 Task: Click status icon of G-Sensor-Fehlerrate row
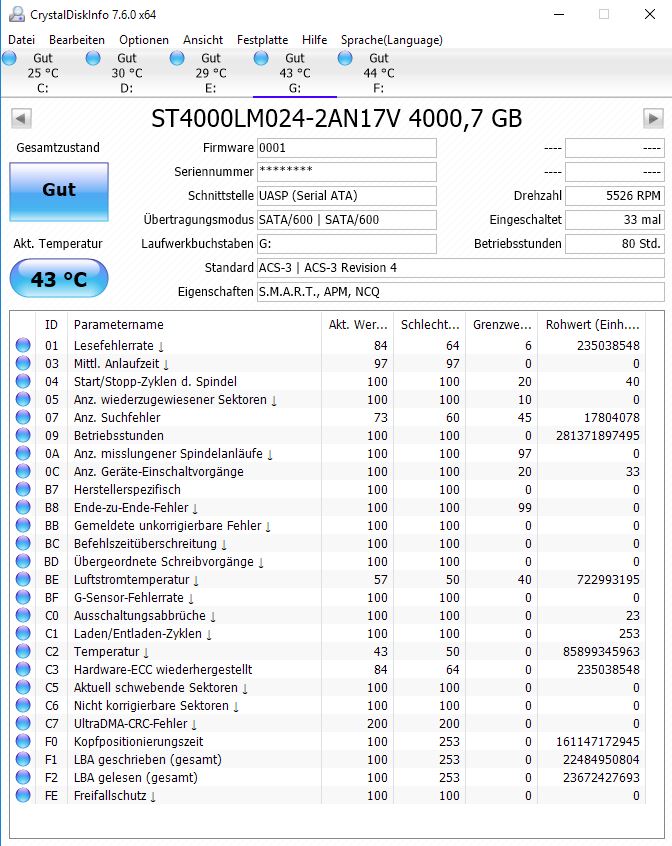23,597
